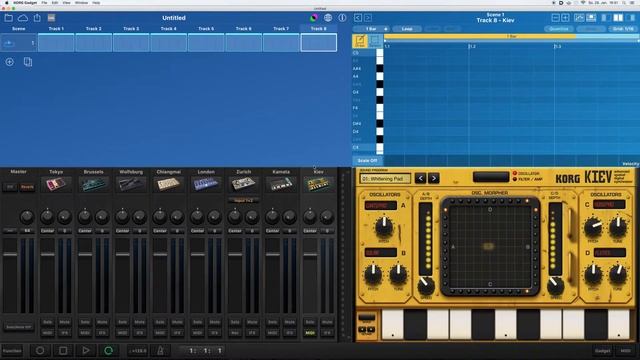Click the export share icon

pyautogui.click(x=37, y=18)
